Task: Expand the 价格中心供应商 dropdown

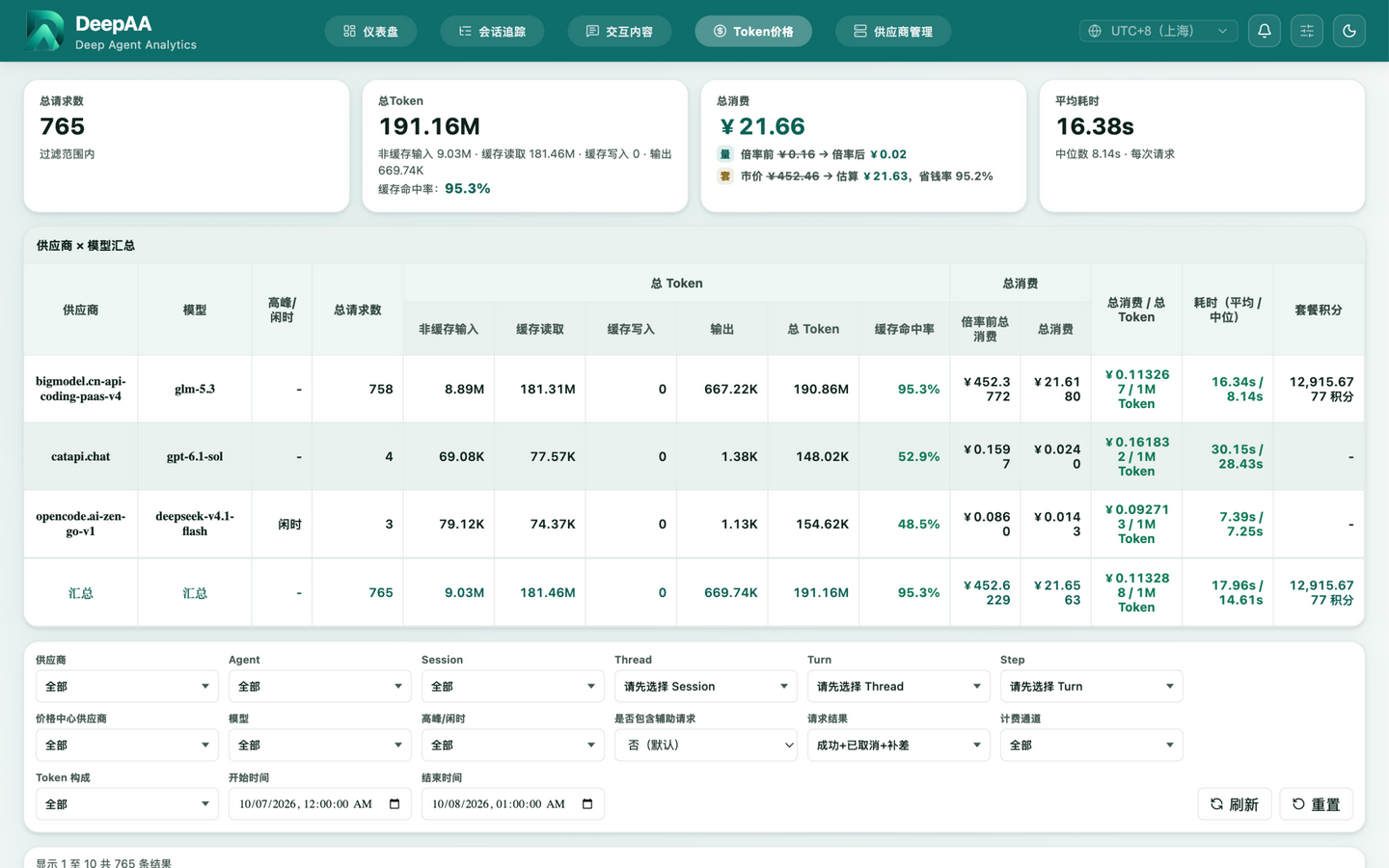Action: pyautogui.click(x=126, y=745)
